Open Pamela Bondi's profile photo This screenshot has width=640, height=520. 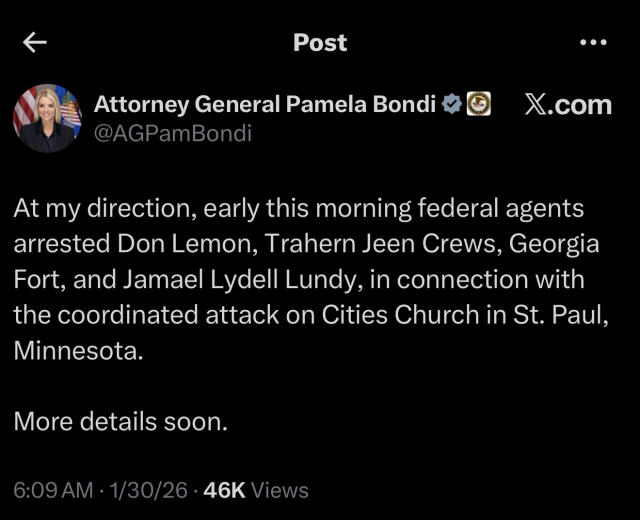pyautogui.click(x=47, y=117)
